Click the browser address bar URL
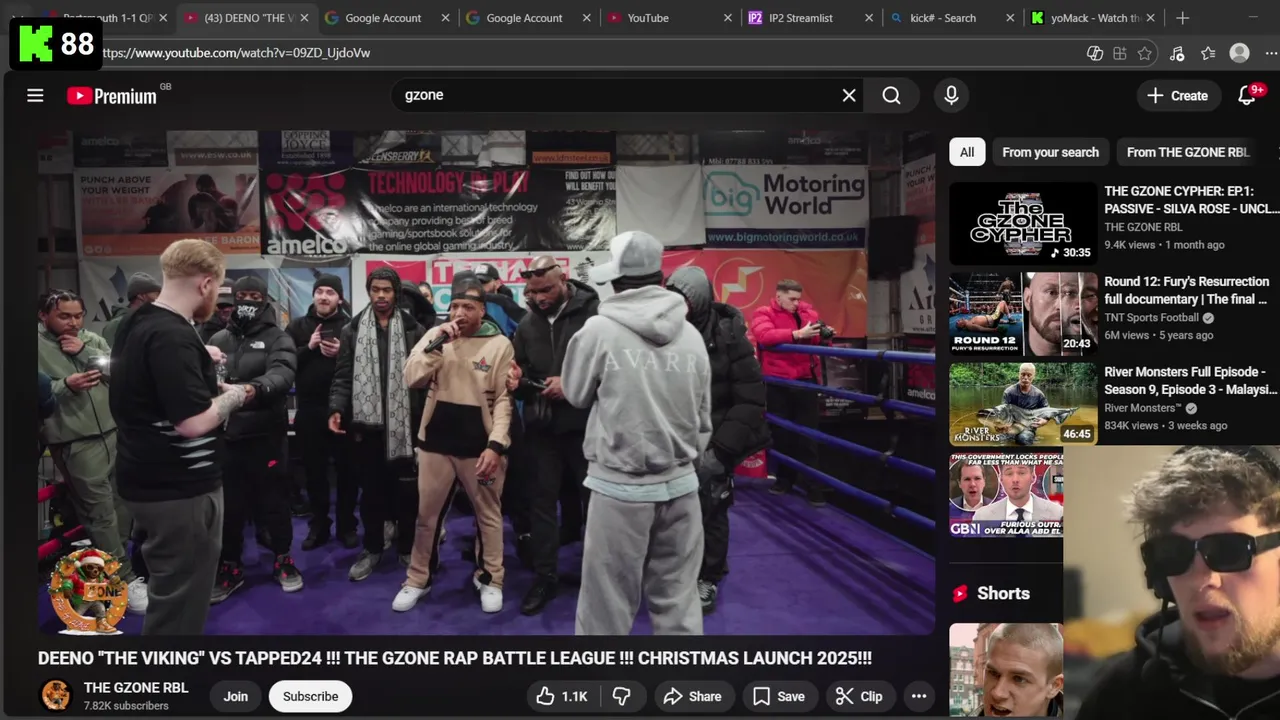 coord(236,53)
